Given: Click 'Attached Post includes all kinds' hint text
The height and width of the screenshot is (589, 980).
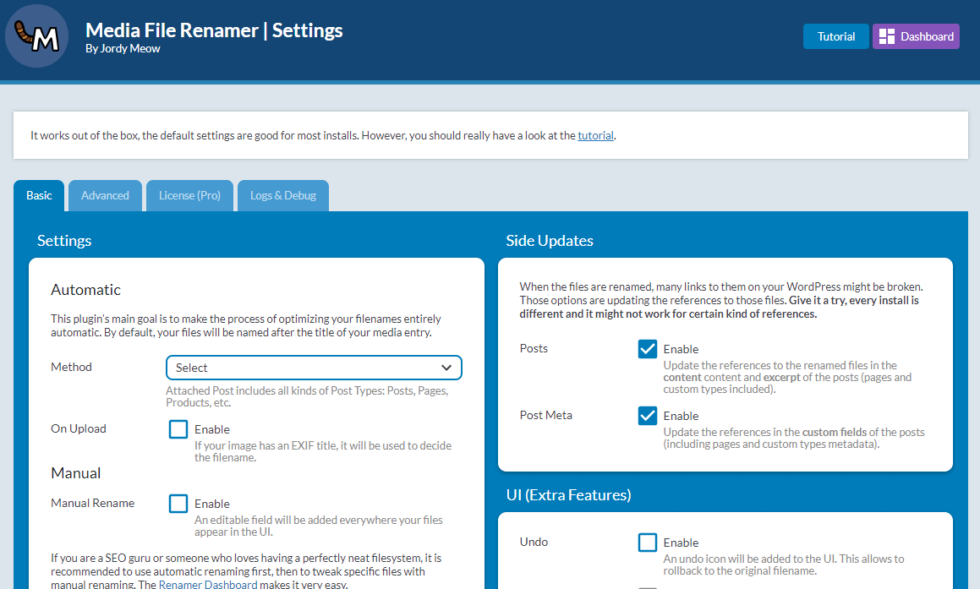Looking at the screenshot, I should tap(307, 396).
